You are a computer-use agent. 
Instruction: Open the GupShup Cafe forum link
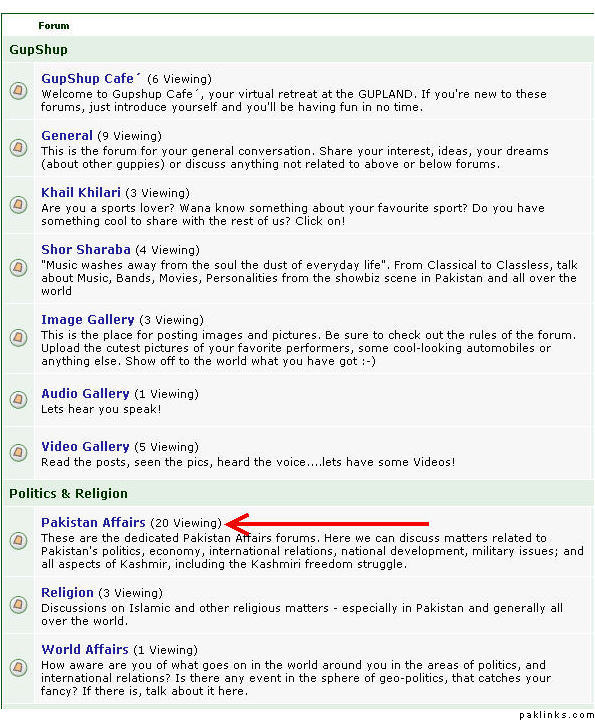[91, 79]
